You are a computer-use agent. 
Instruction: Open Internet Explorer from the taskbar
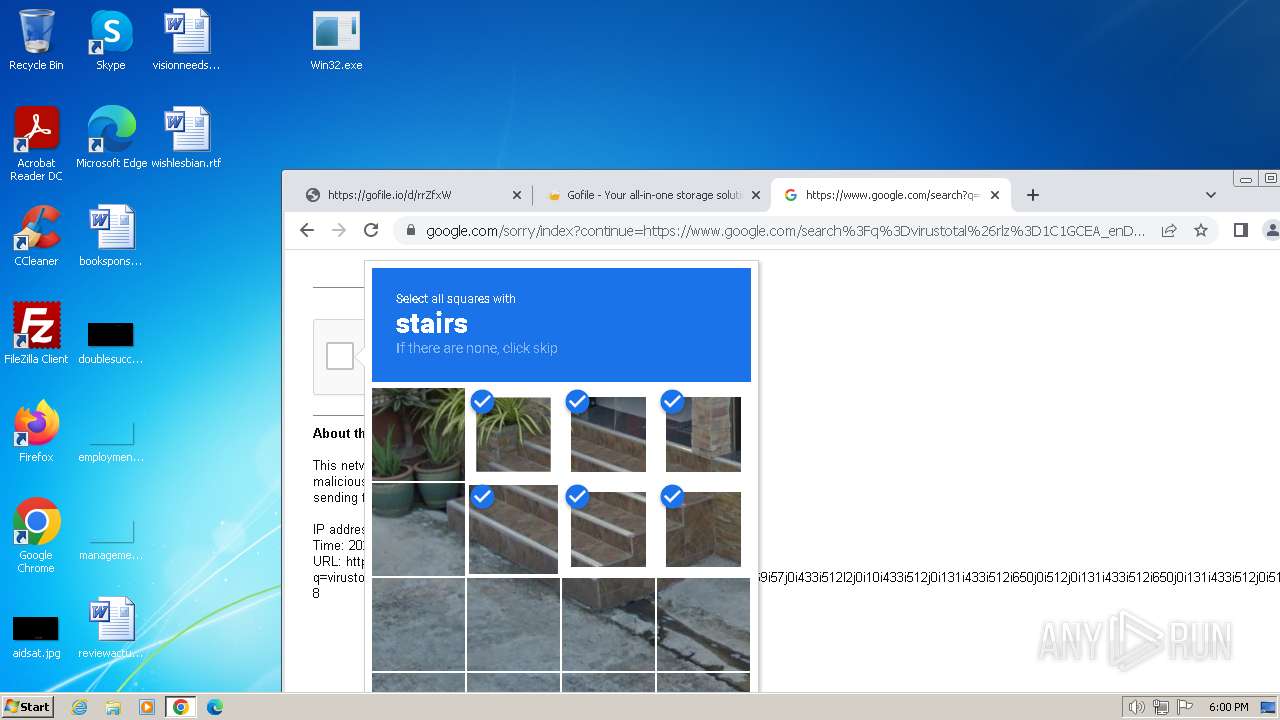point(80,707)
